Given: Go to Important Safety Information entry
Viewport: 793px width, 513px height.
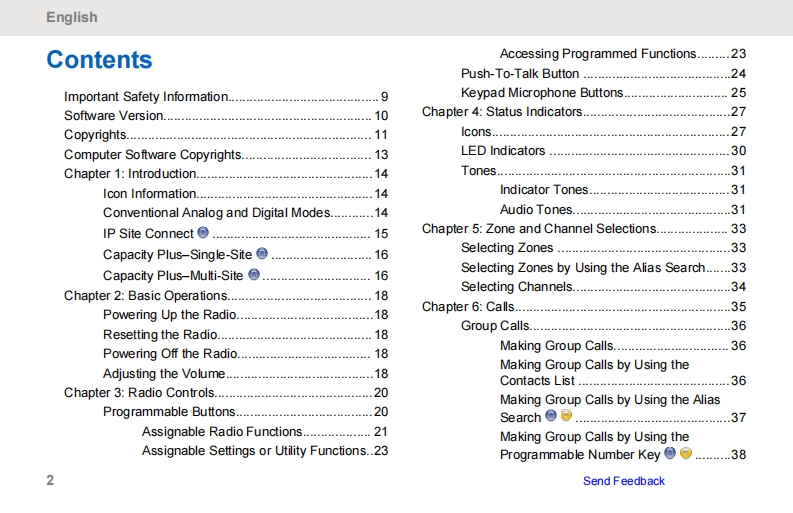Looking at the screenshot, I should click(146, 97).
